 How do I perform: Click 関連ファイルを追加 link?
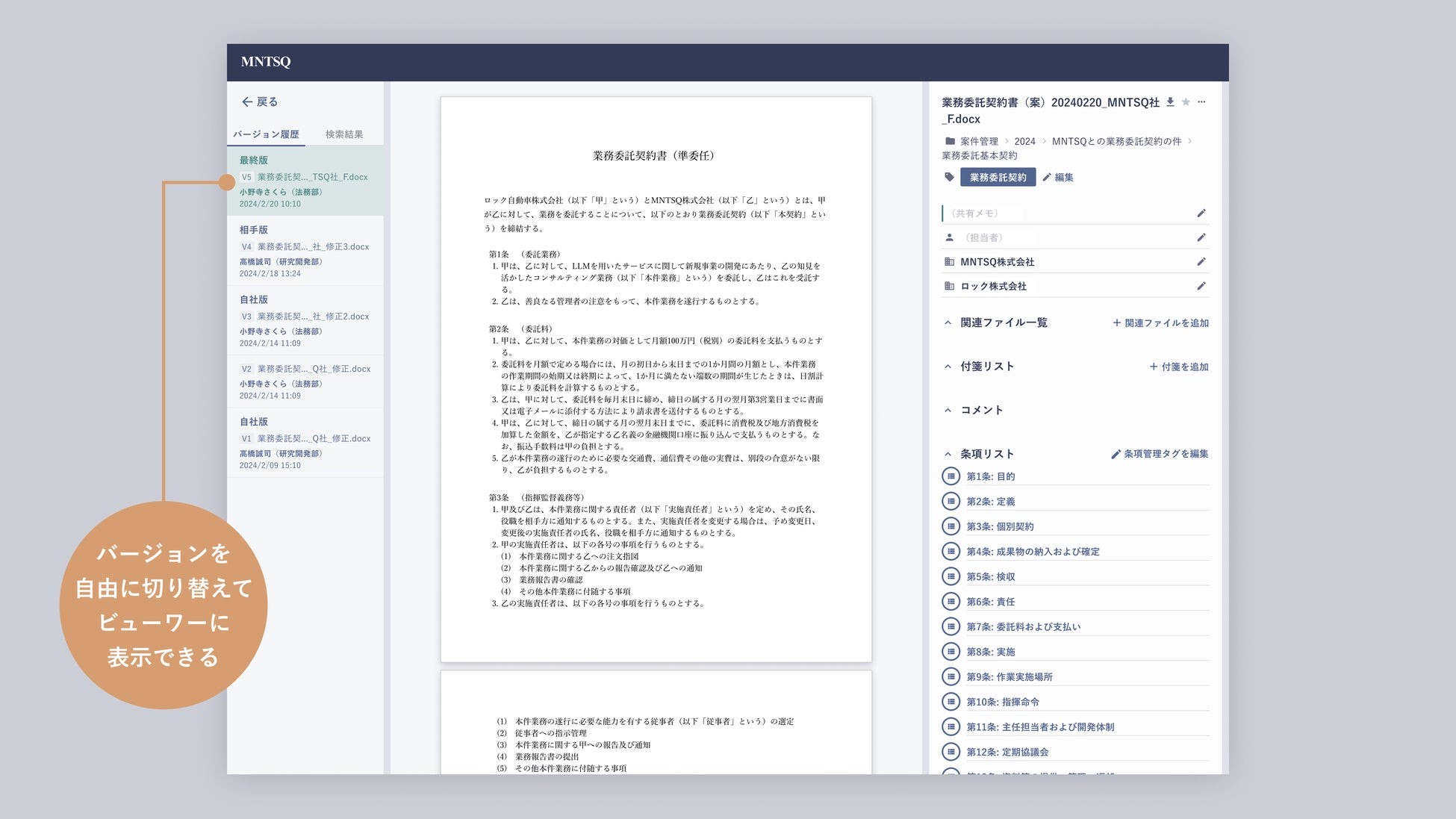point(1160,323)
